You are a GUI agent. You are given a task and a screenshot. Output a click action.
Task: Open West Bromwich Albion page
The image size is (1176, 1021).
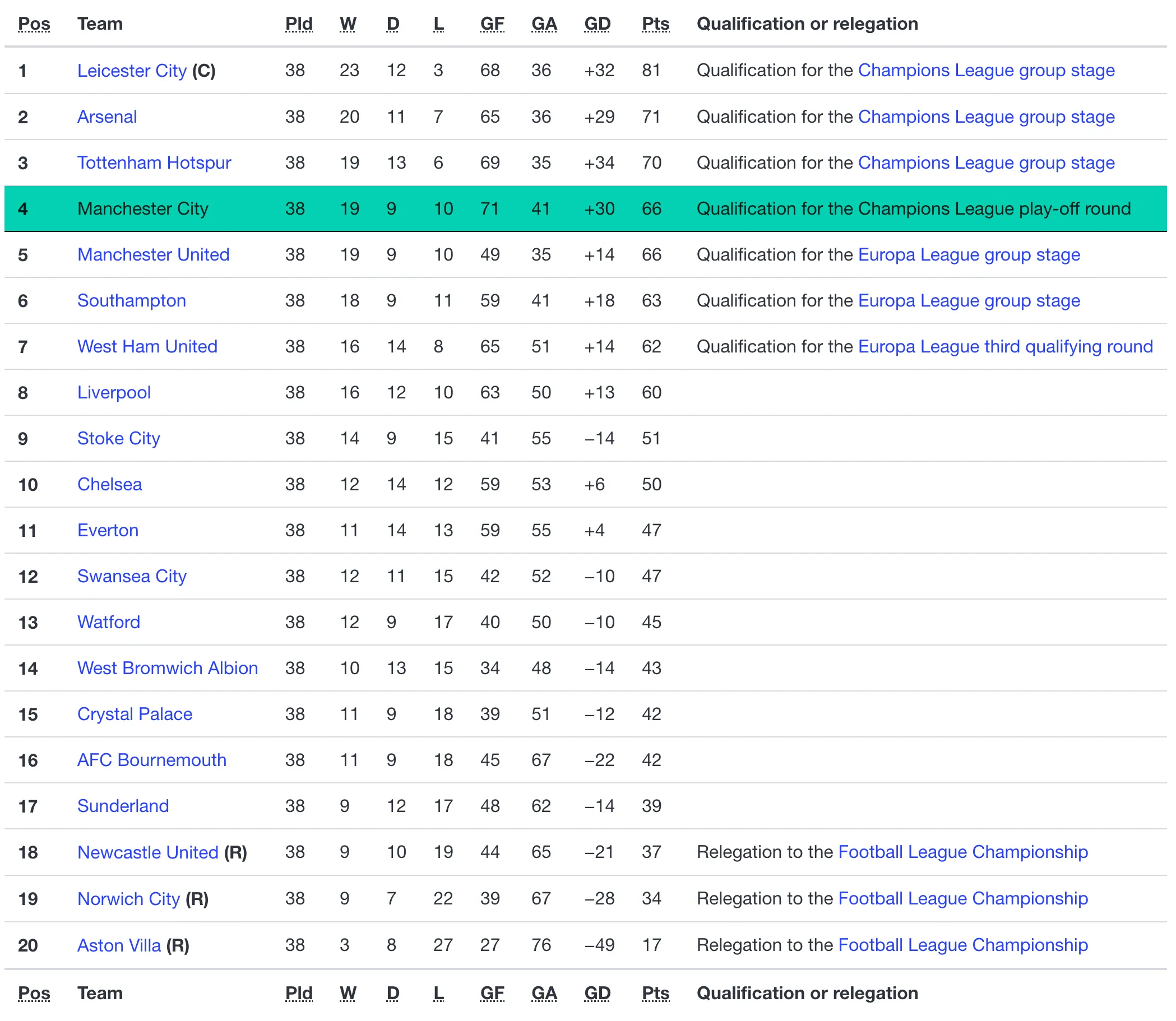168,669
